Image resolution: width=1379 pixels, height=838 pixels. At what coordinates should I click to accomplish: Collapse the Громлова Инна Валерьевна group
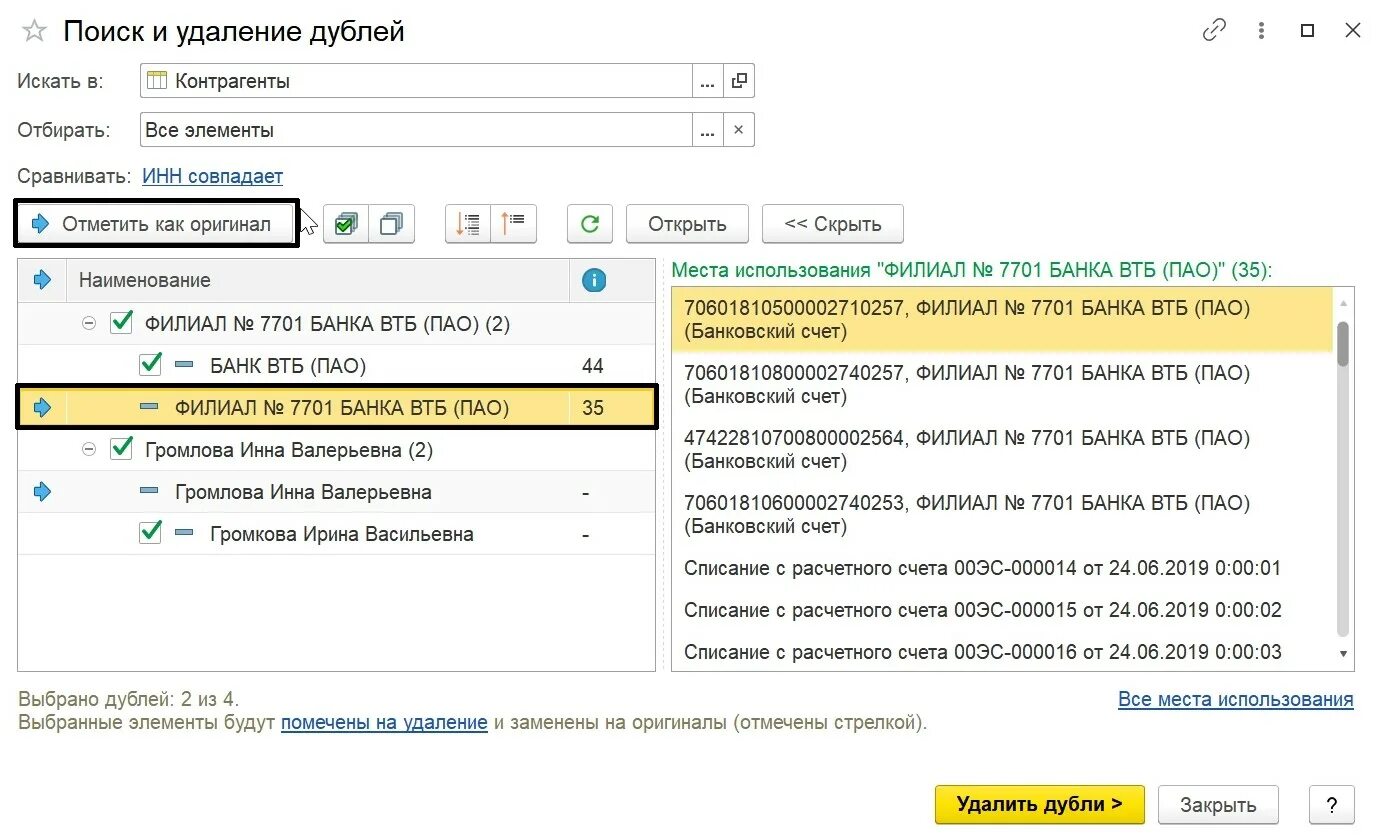point(89,450)
